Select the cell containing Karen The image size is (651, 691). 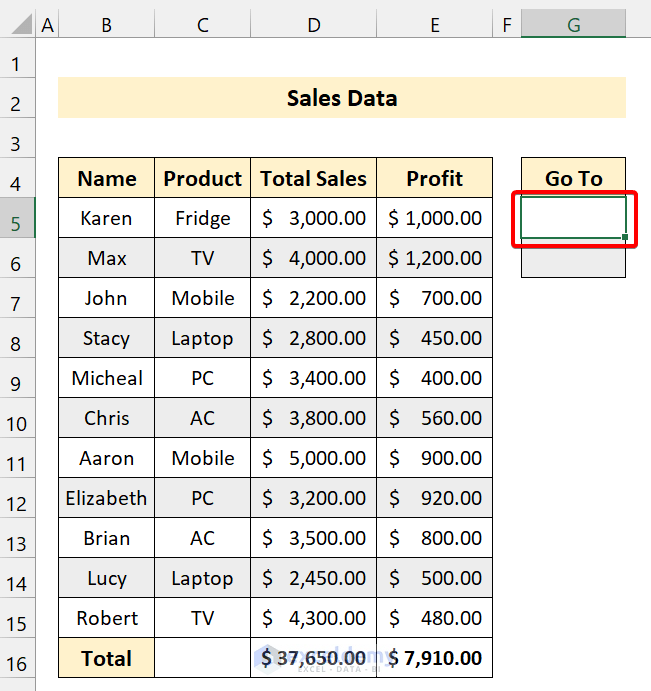coord(106,219)
